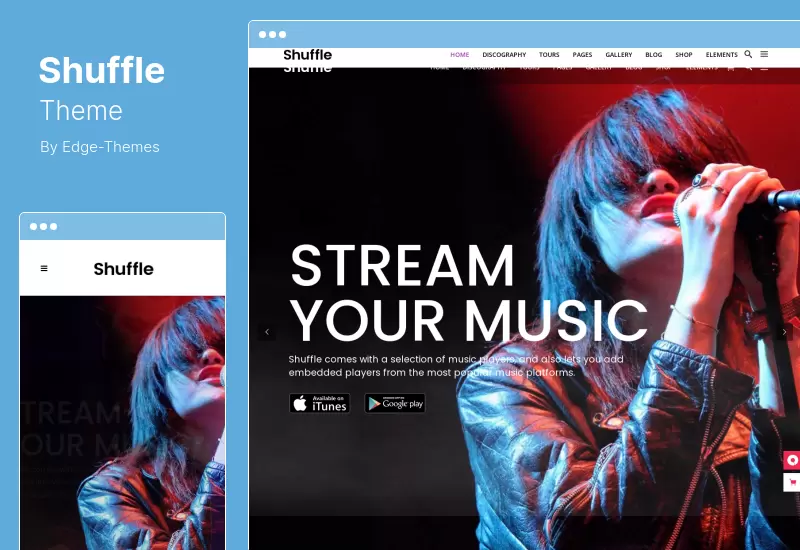
Task: Click the Shuffle logo in mobile preview
Action: (x=123, y=269)
